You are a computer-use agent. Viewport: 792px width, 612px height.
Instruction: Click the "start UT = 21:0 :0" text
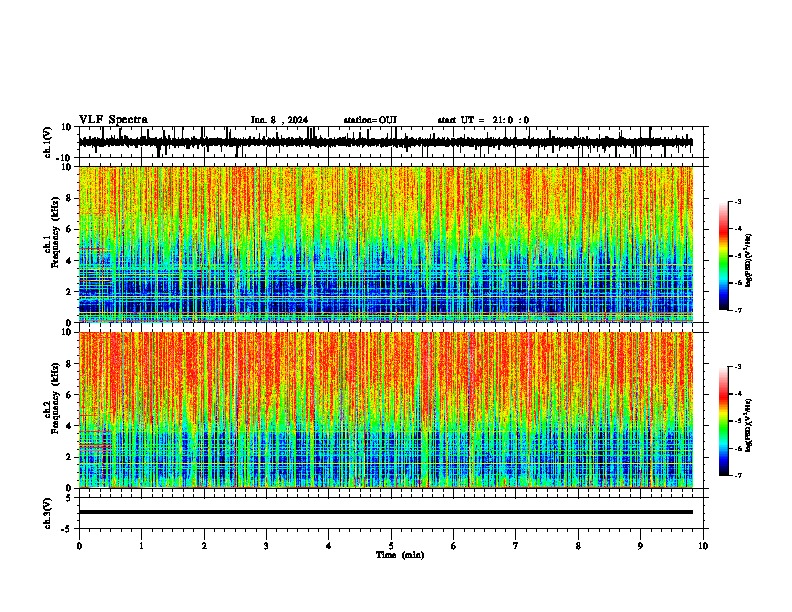pos(483,120)
